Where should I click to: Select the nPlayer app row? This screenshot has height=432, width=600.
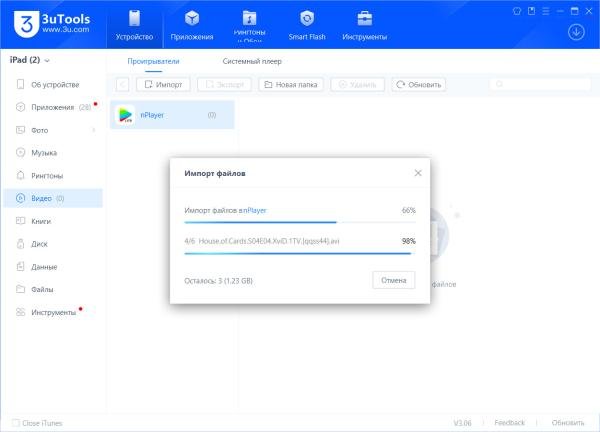coord(172,115)
